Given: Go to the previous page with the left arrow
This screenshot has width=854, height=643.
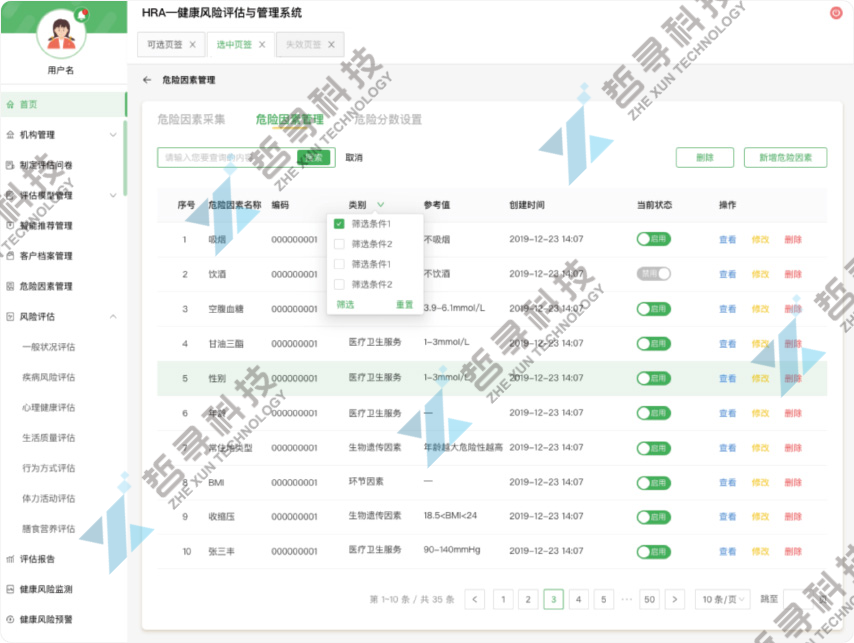Looking at the screenshot, I should 475,599.
